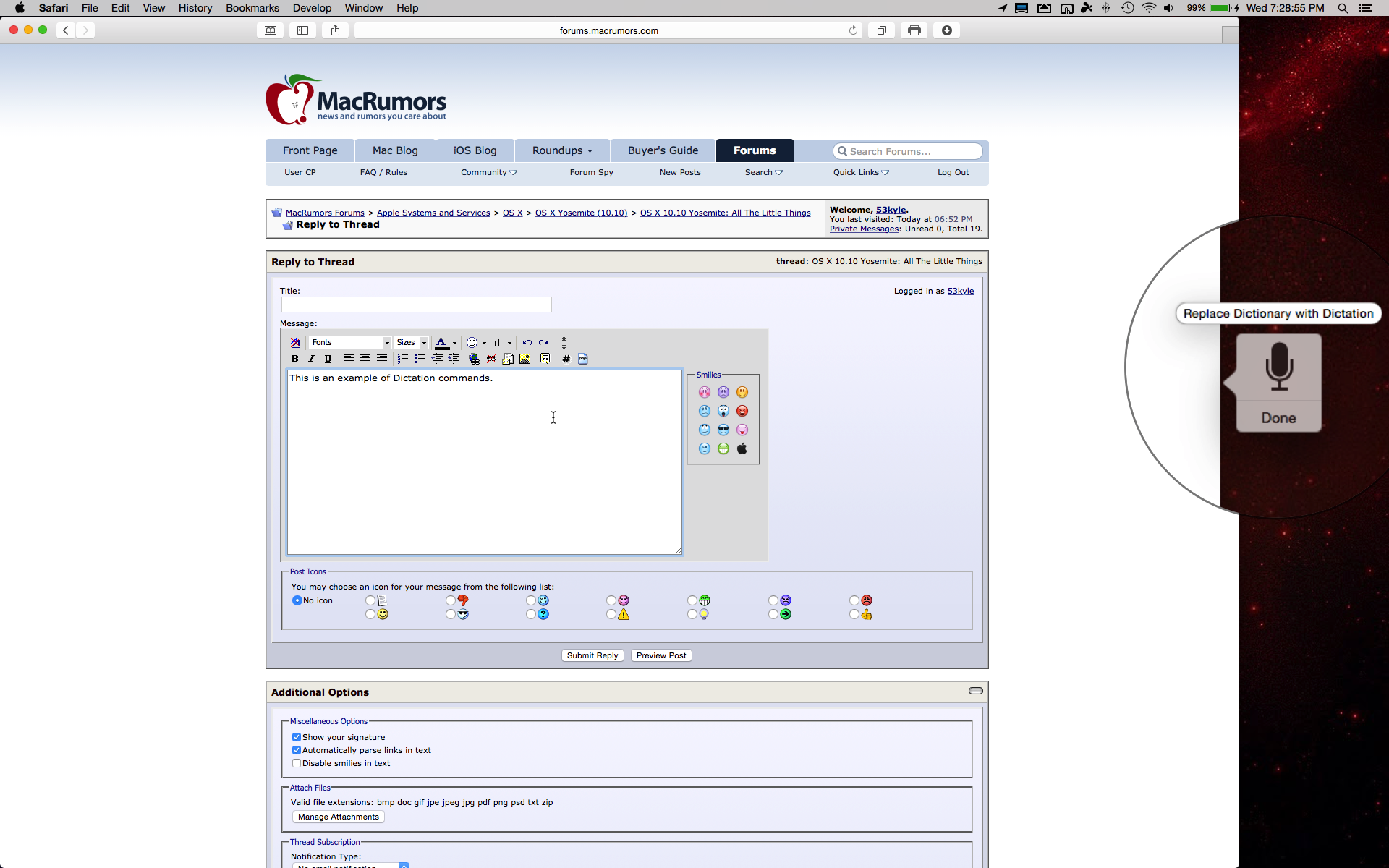Open the Private Messages link
This screenshot has height=868, width=1389.
click(x=864, y=229)
